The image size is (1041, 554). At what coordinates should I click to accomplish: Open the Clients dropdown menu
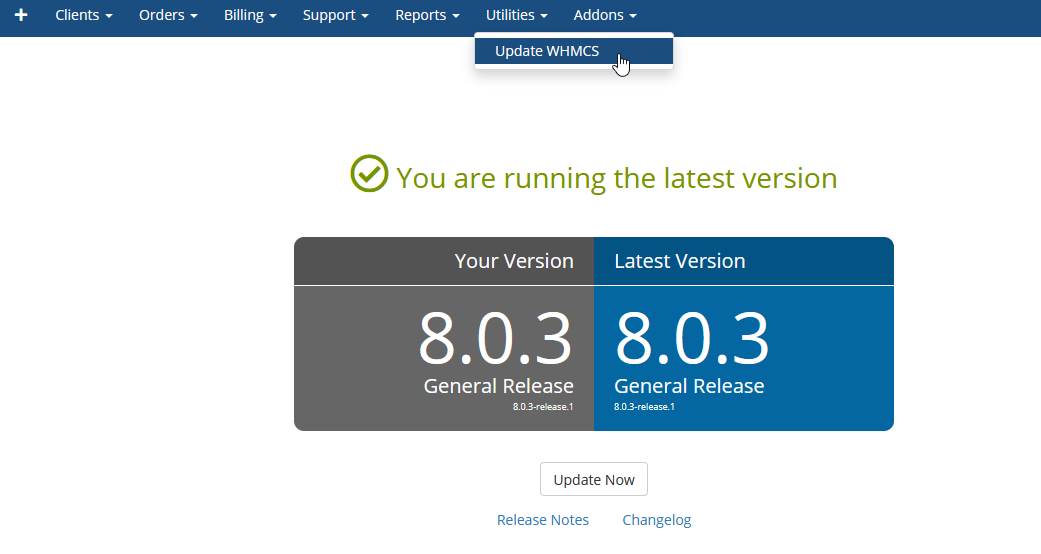click(x=84, y=15)
